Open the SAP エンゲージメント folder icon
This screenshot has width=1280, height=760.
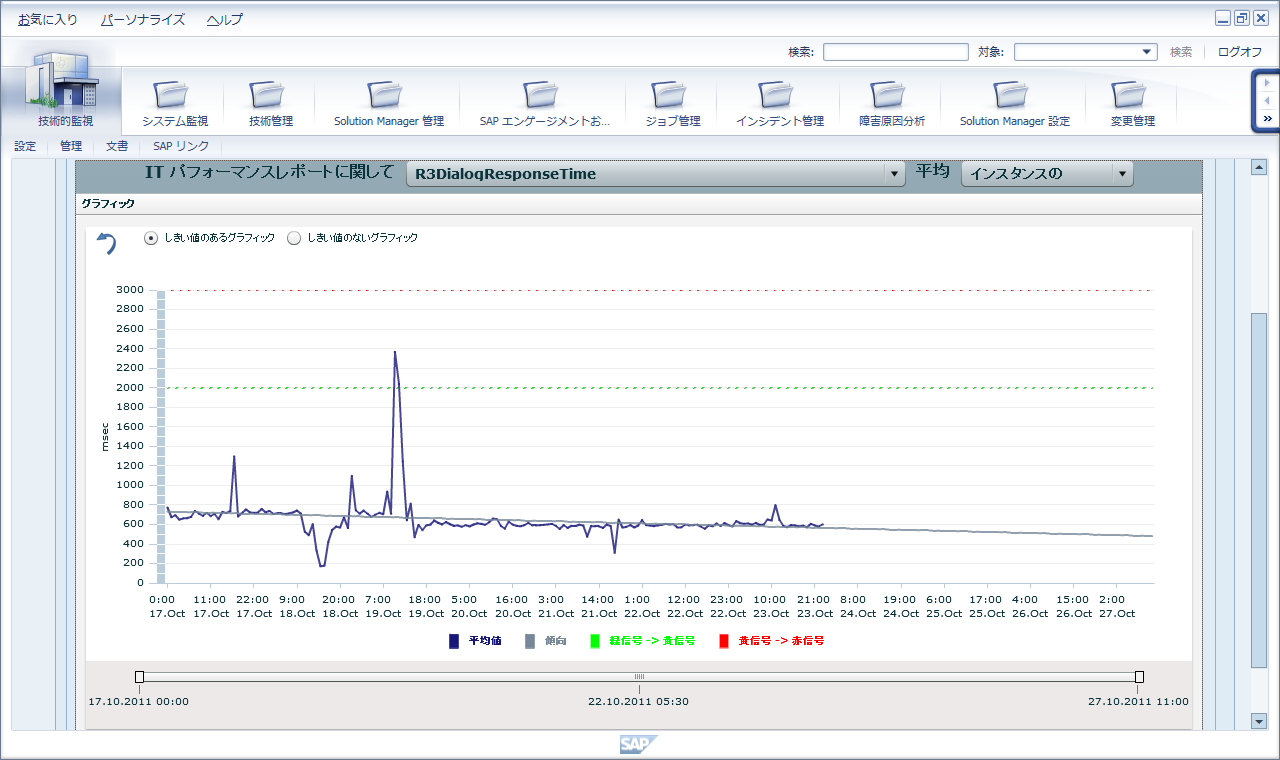(543, 94)
